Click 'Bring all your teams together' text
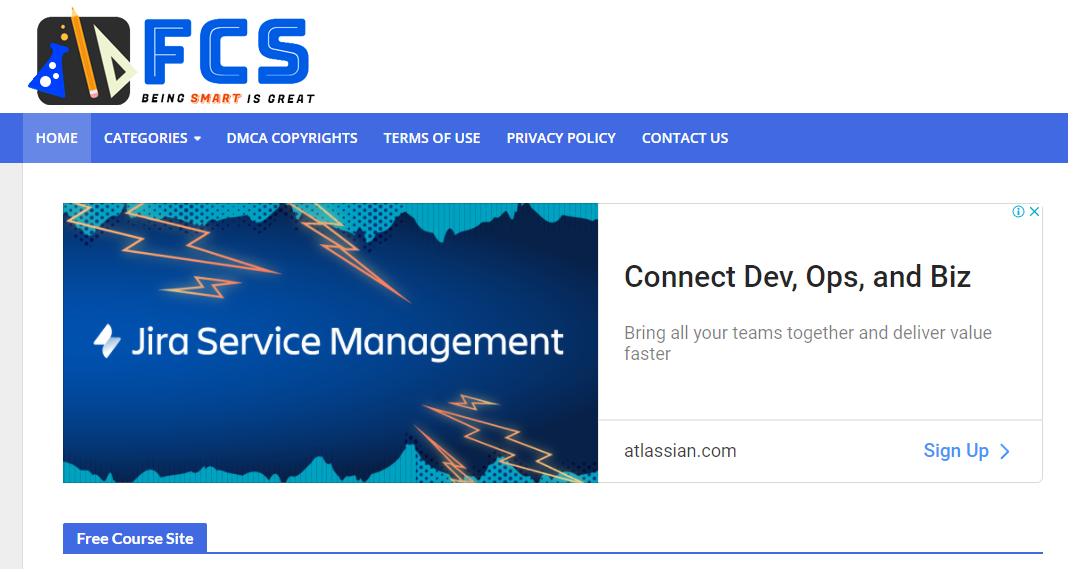The image size is (1068, 569). pyautogui.click(x=808, y=343)
